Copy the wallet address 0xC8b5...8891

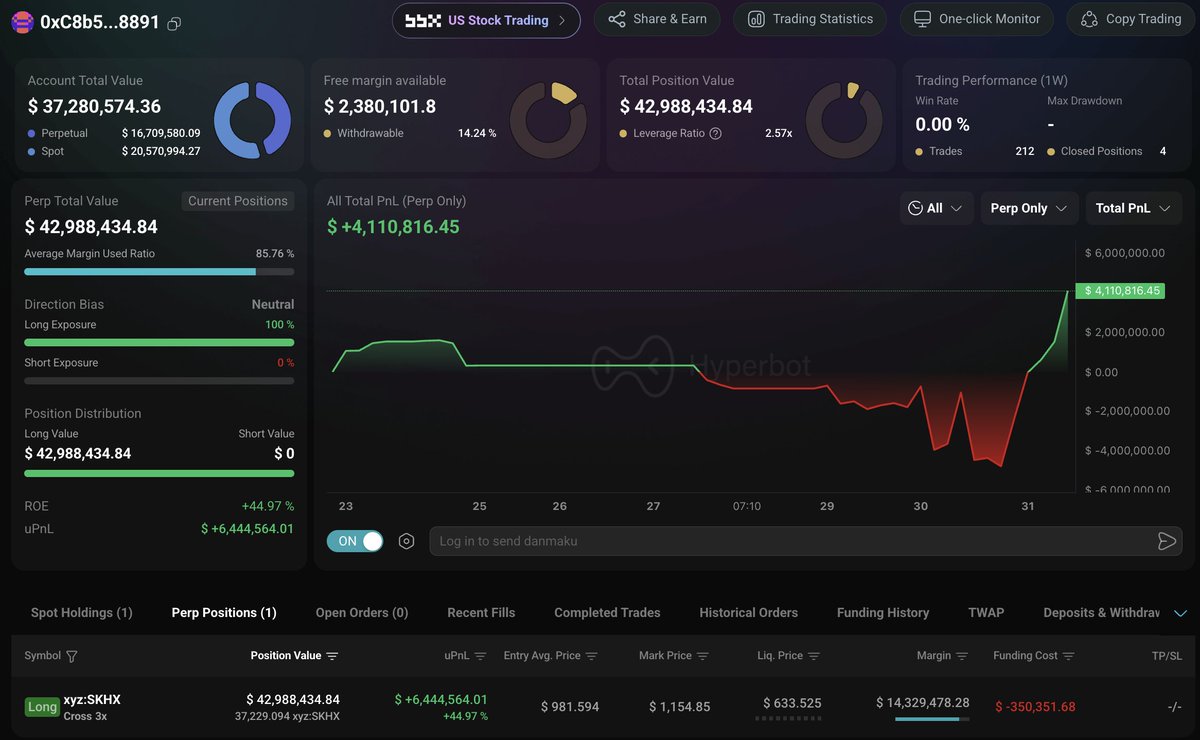174,23
